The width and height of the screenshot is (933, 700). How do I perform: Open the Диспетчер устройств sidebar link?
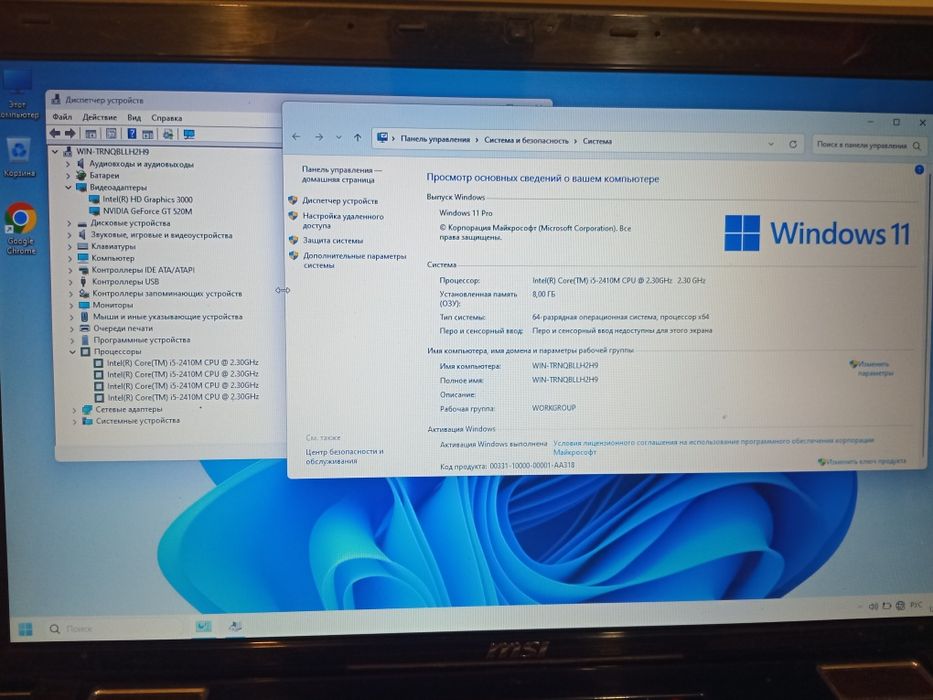pos(340,201)
